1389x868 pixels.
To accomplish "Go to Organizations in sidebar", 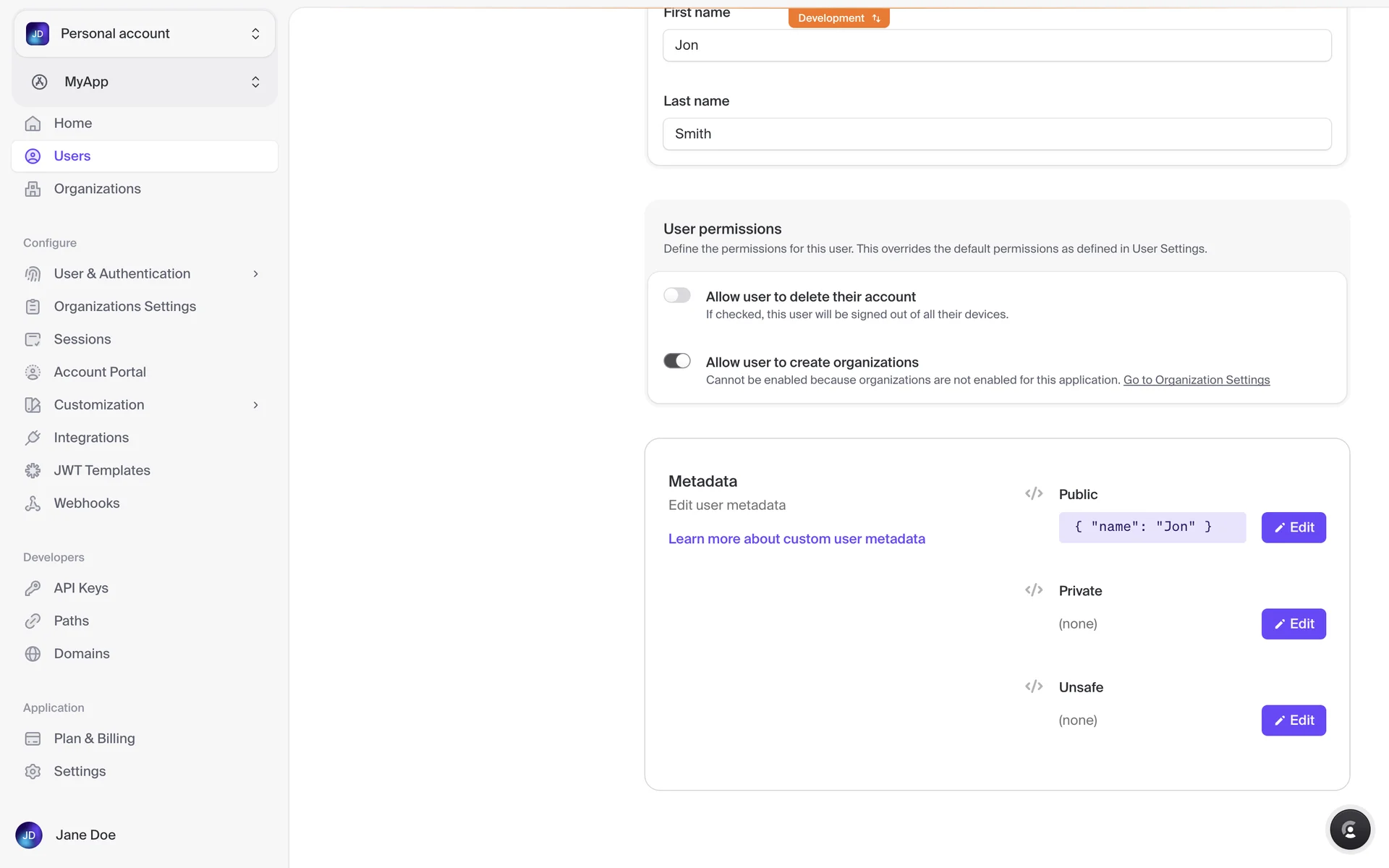I will [x=97, y=189].
